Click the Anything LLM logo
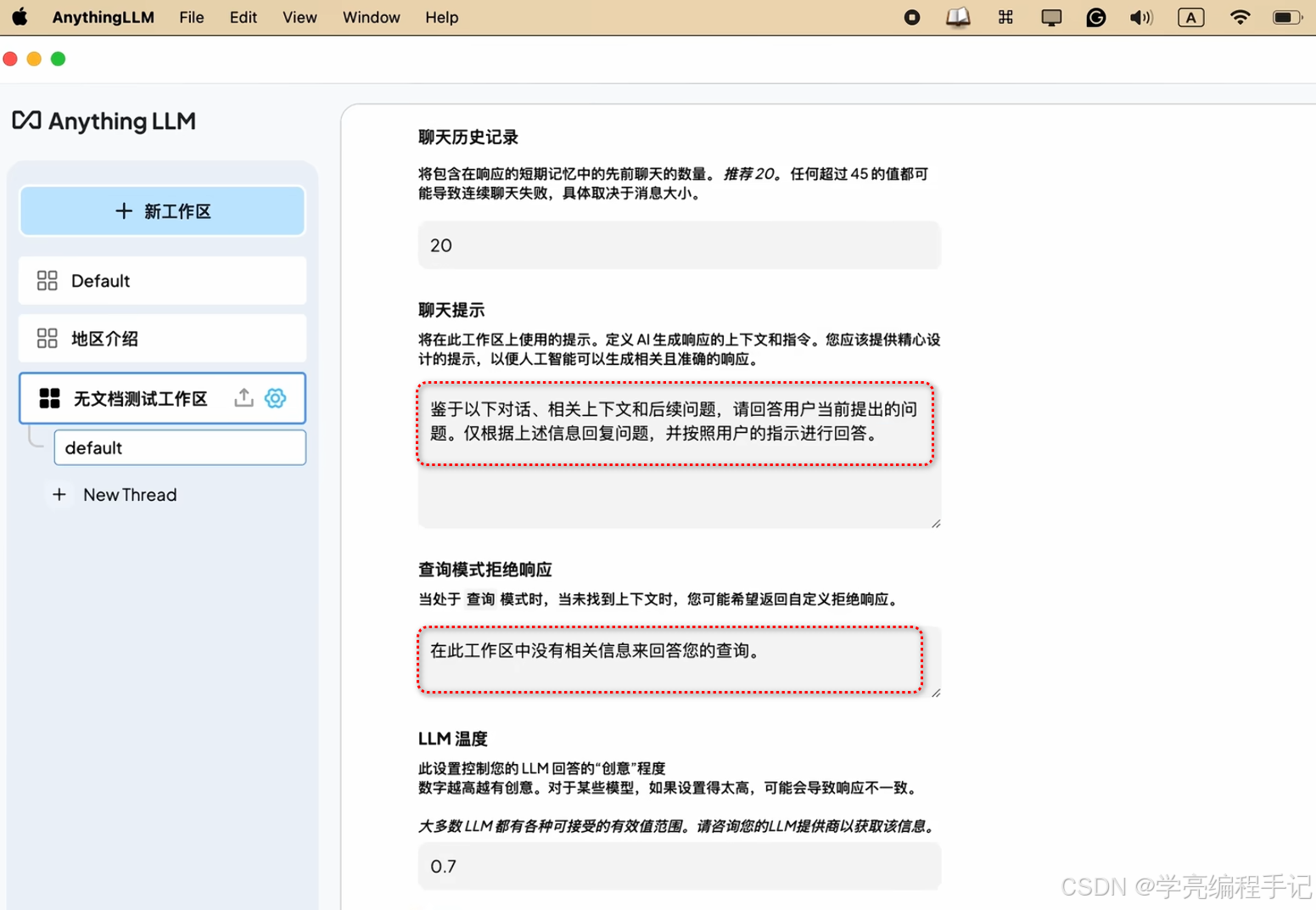The image size is (1316, 910). [104, 121]
